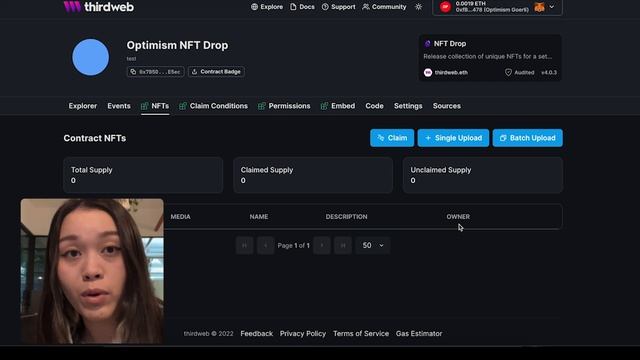Click the blue contract avatar circle
This screenshot has height=360, width=640.
[x=91, y=57]
